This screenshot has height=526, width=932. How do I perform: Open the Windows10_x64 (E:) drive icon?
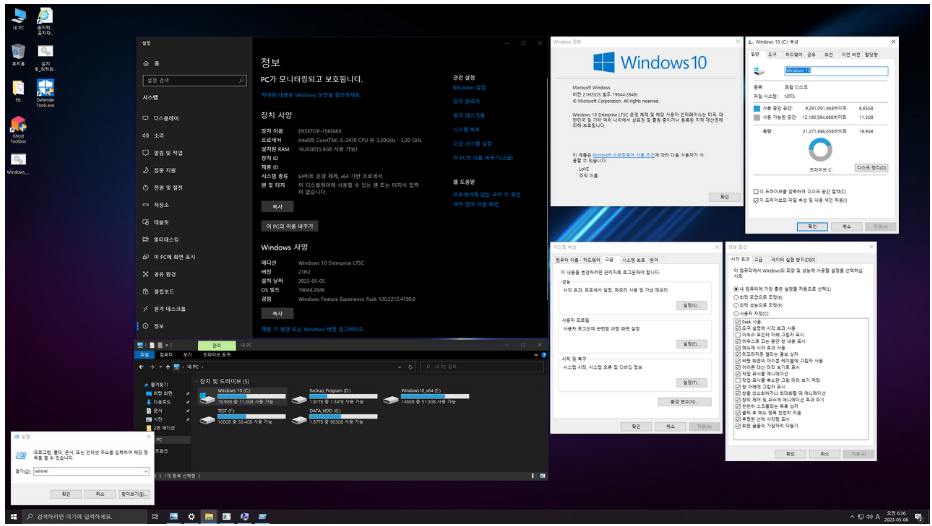[x=391, y=398]
